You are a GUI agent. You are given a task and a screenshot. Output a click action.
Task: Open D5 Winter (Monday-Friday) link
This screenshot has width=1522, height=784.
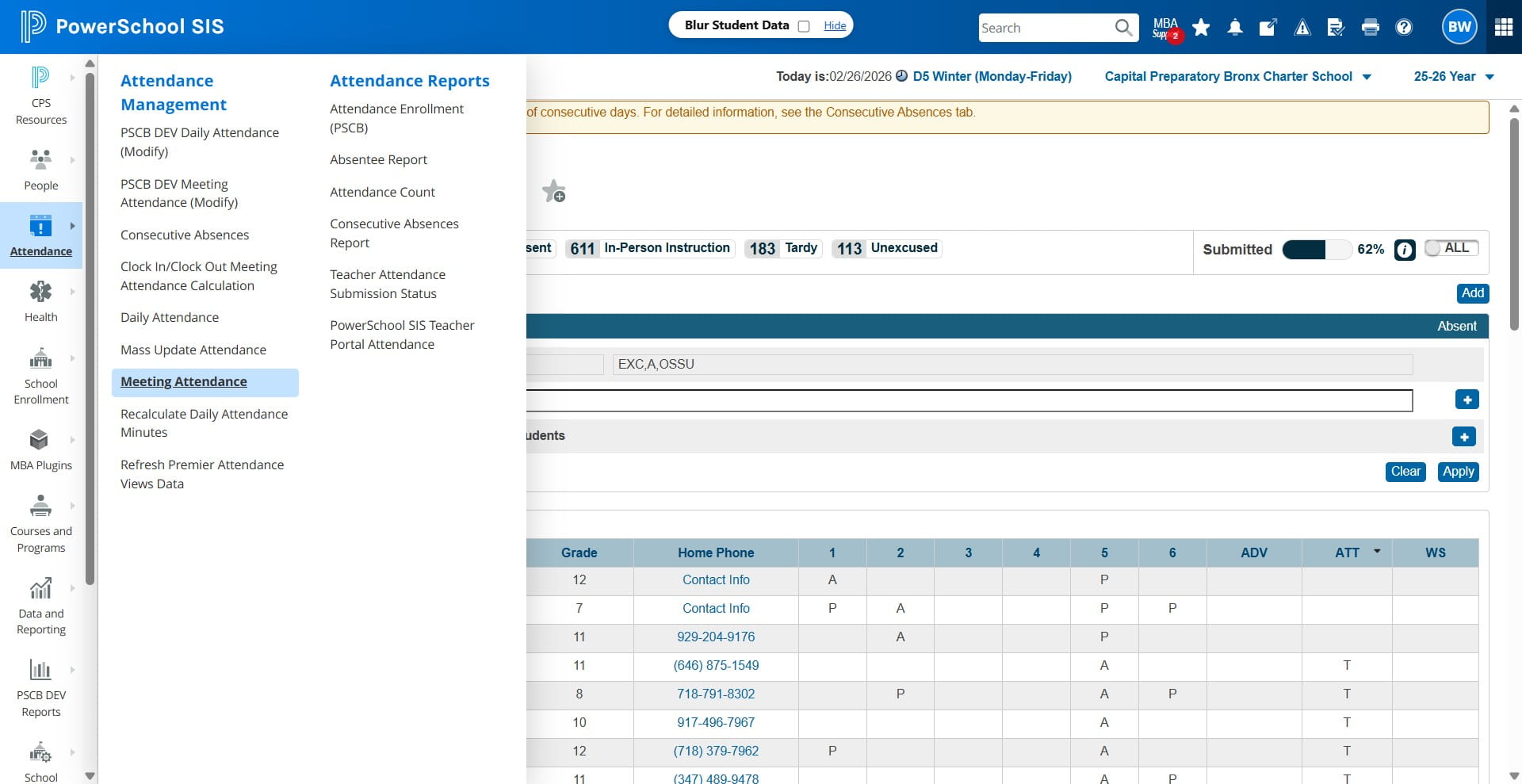click(x=992, y=76)
